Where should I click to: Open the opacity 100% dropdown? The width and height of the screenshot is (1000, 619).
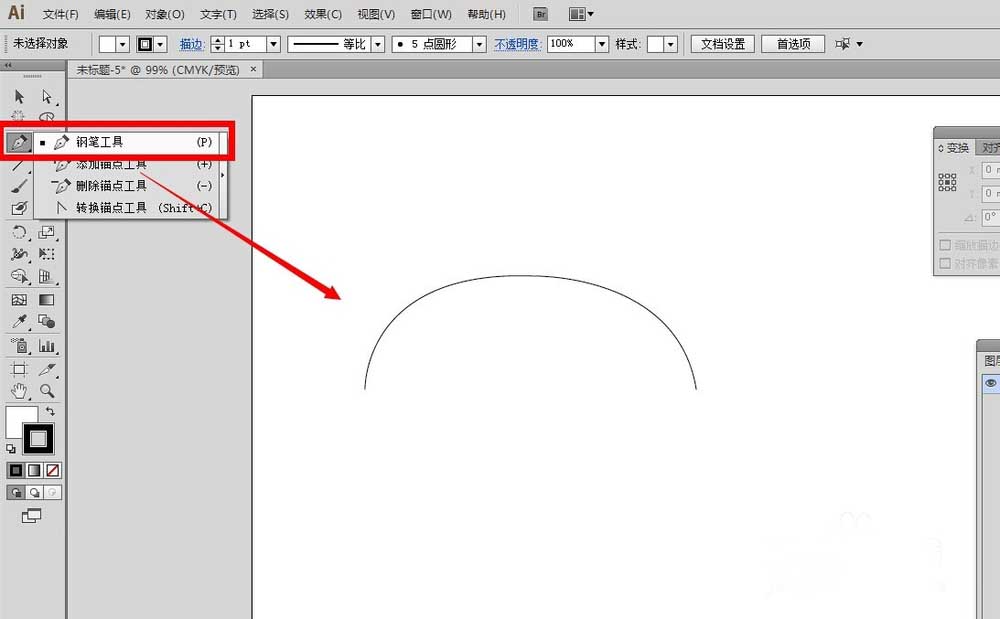(x=601, y=44)
